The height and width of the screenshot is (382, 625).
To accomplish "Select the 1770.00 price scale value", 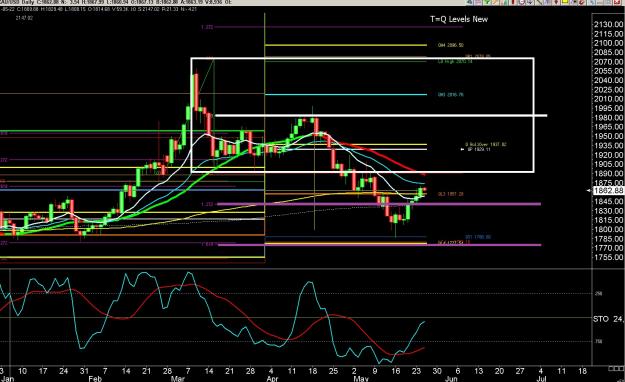I will 608,248.
